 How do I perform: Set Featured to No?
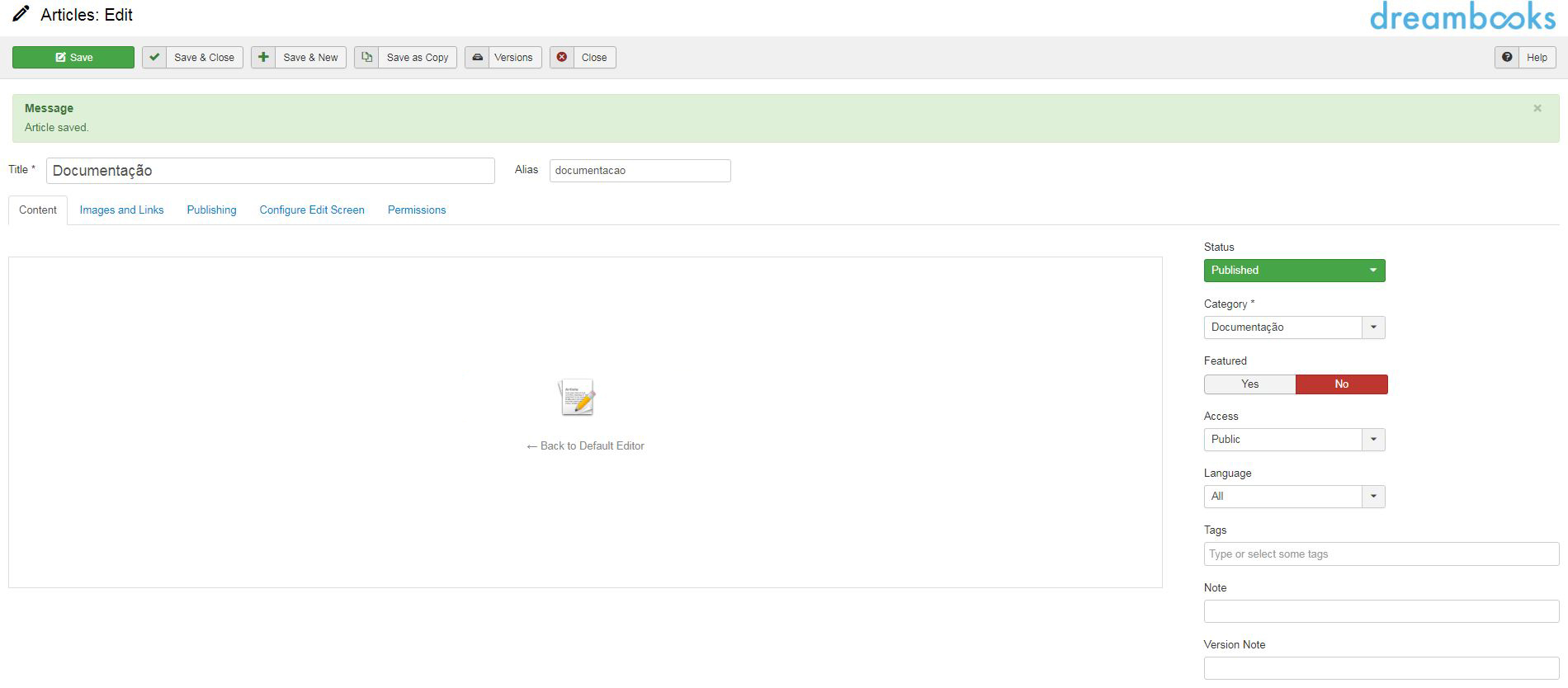click(x=1341, y=384)
